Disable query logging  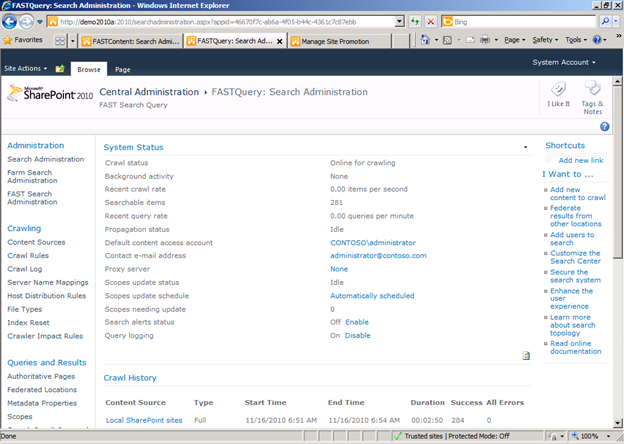357,336
